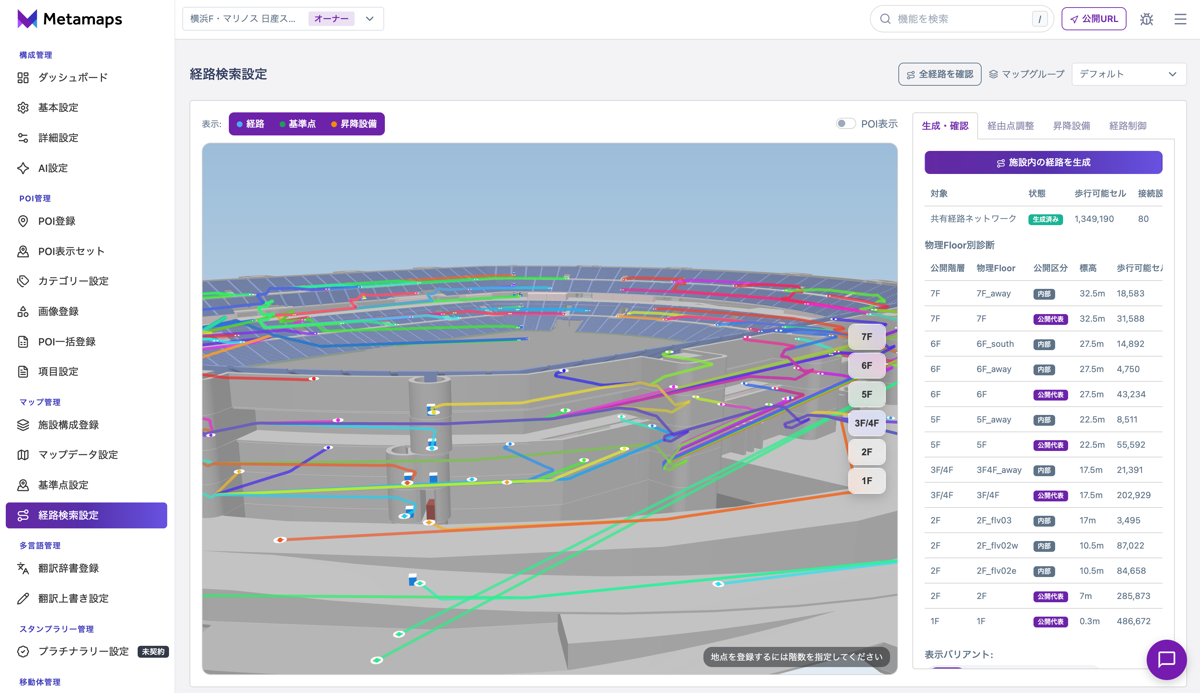1200x693 pixels.
Task: Open the debug bug icon in header
Action: pos(1146,19)
